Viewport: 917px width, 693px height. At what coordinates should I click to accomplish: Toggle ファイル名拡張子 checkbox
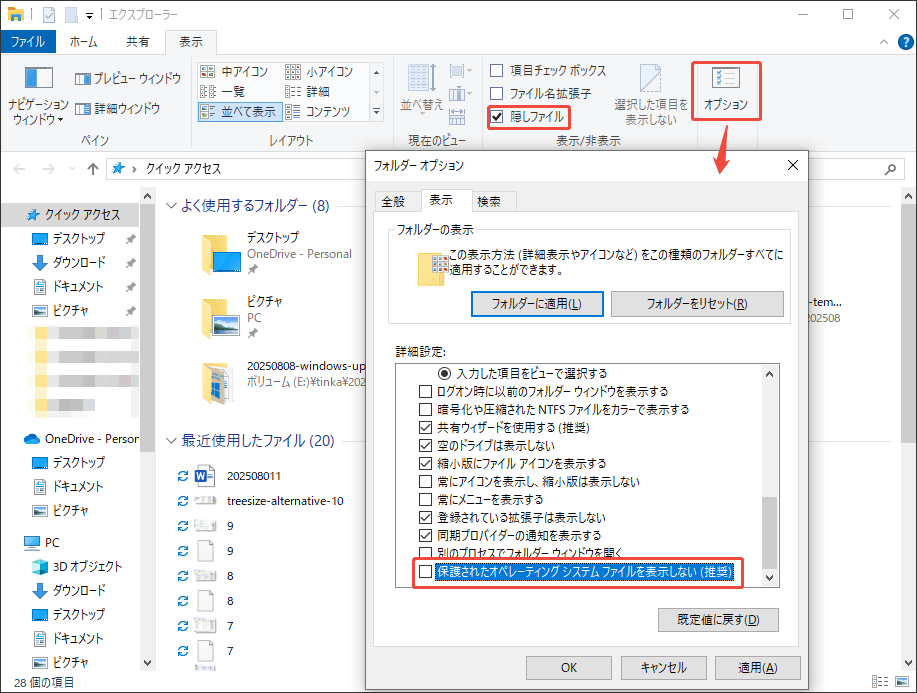pos(497,94)
